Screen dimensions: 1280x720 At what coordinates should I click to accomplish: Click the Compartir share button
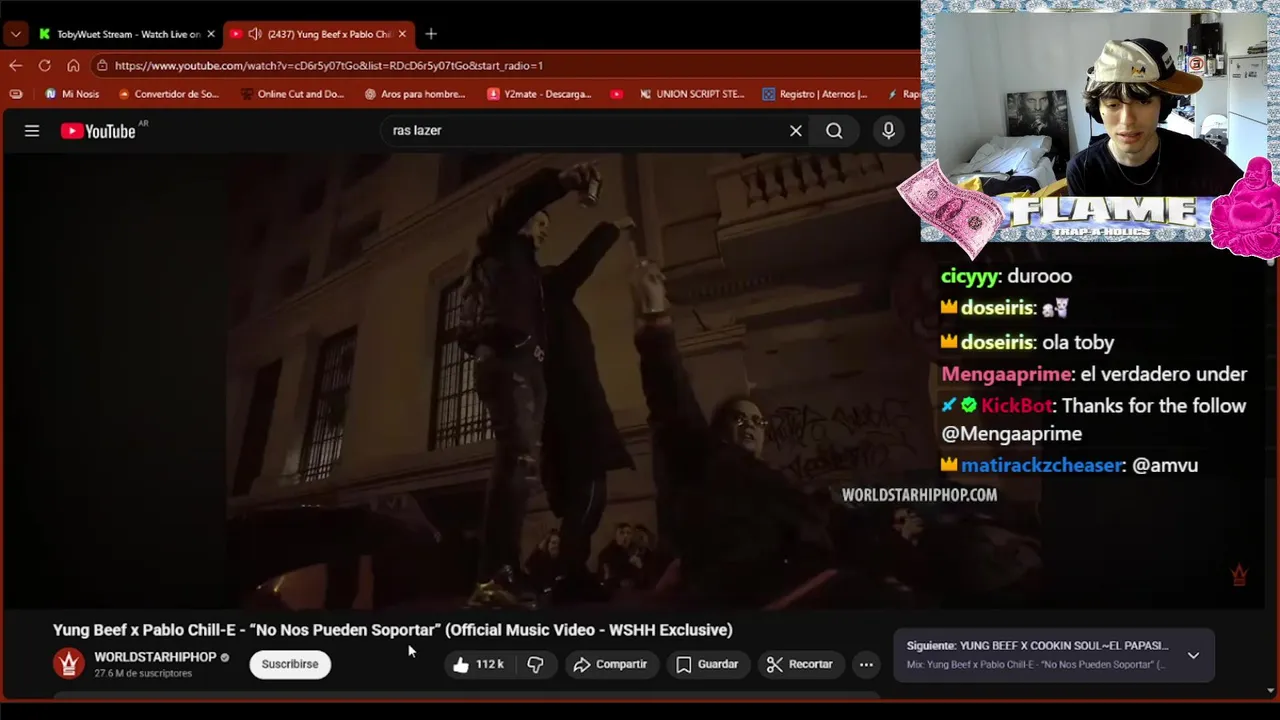coord(610,664)
